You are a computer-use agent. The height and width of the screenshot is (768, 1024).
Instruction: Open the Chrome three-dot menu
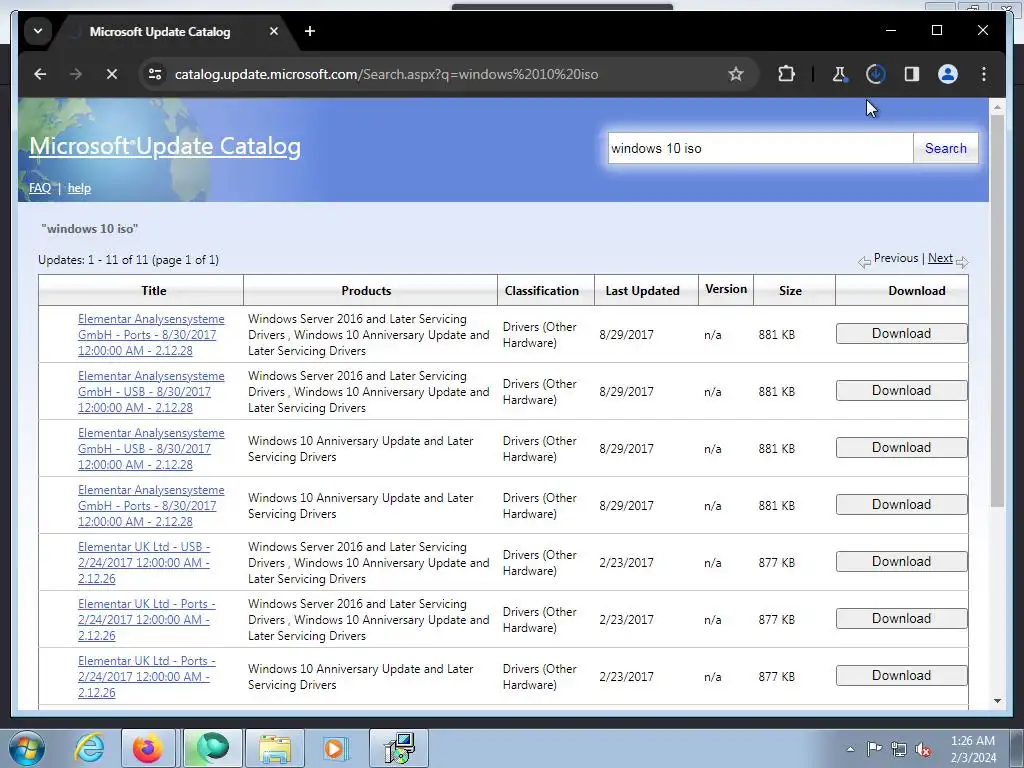point(984,74)
